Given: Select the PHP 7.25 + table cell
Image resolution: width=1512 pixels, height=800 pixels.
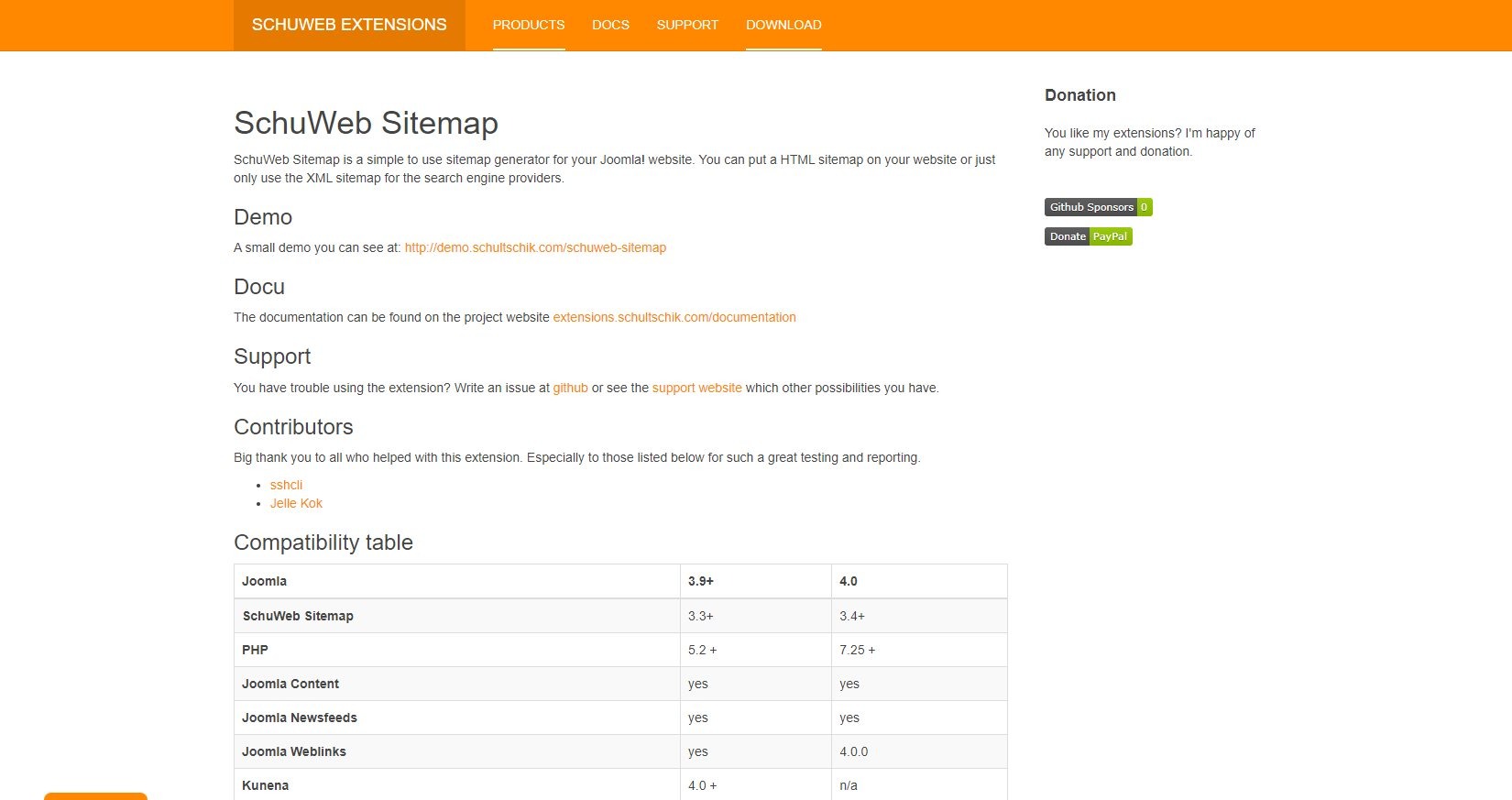Looking at the screenshot, I should pyautogui.click(x=857, y=650).
